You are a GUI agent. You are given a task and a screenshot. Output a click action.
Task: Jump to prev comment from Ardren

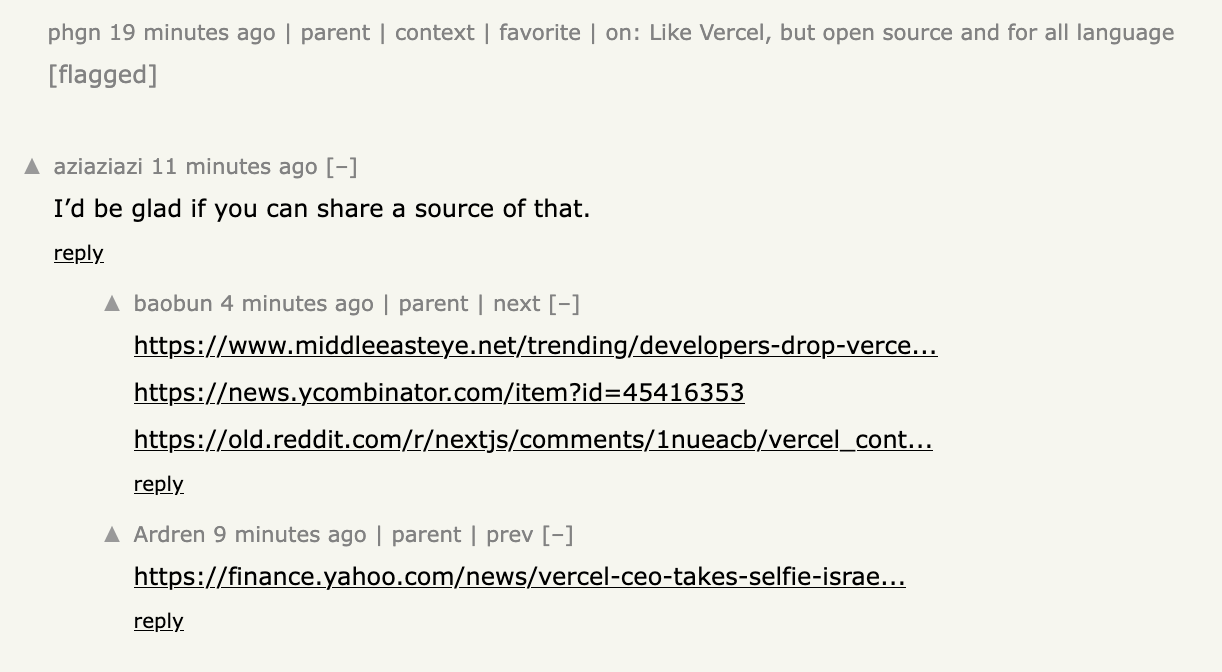point(509,535)
